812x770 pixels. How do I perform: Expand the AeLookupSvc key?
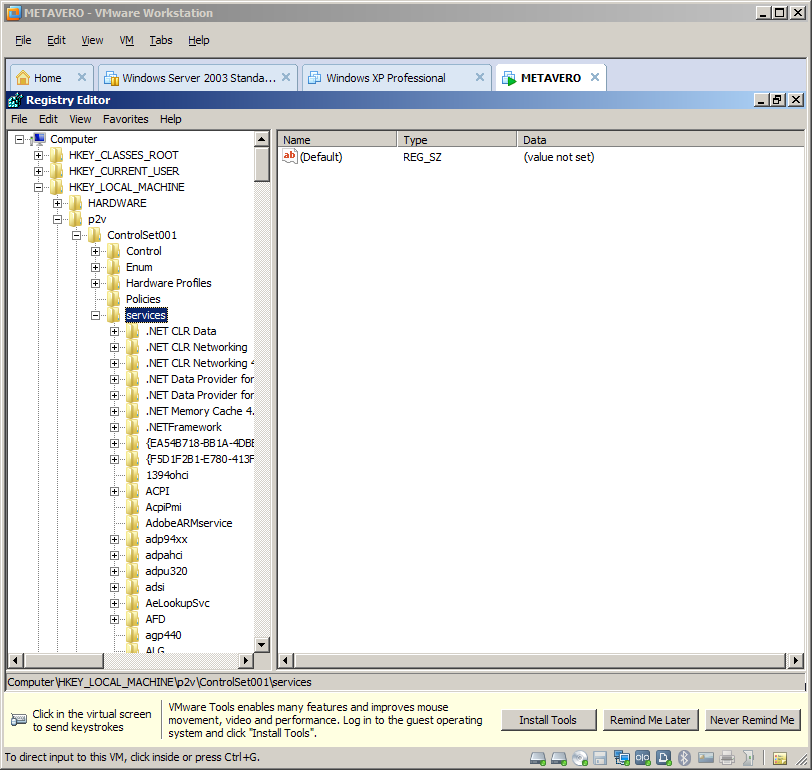point(114,604)
